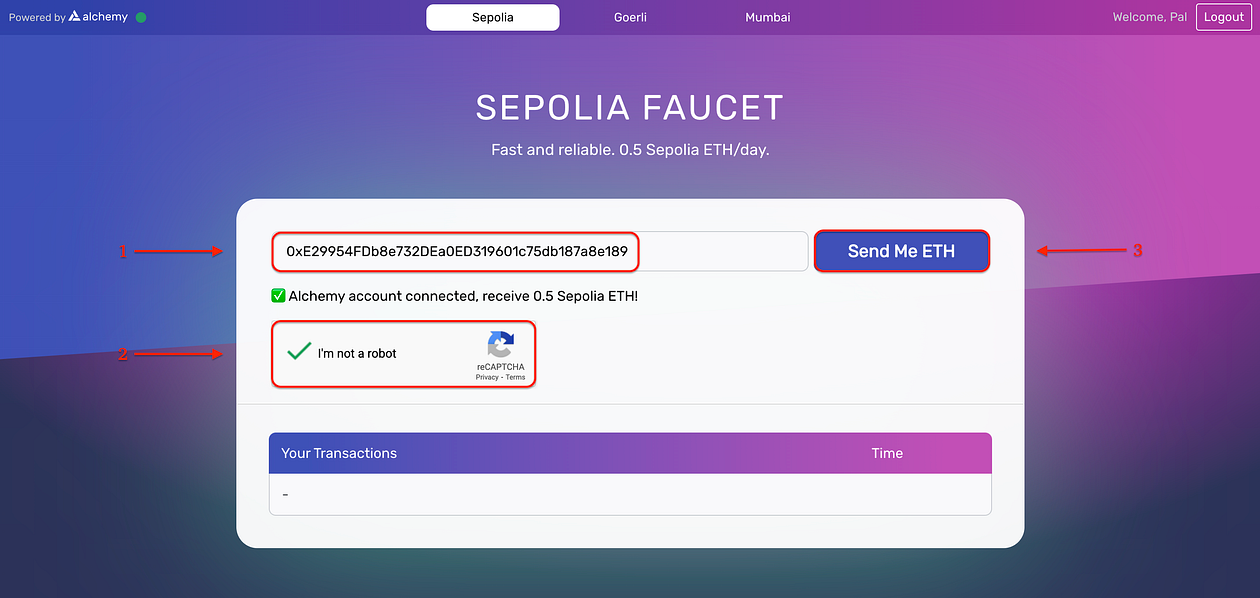Screen dimensions: 1260x598
Task: Click the reCAPTCHA logo icon
Action: [x=500, y=345]
